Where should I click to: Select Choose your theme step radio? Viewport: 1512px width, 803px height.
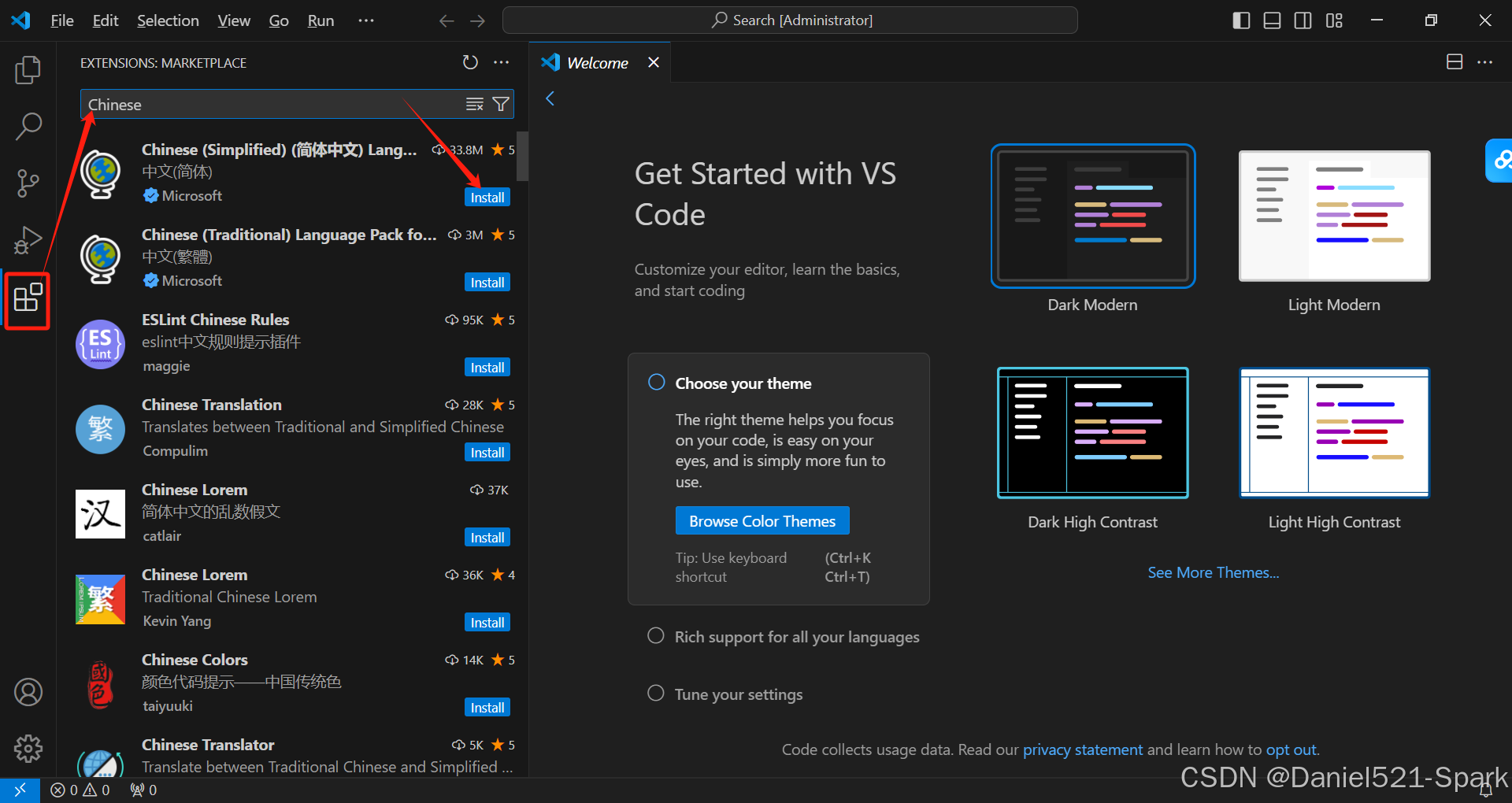[657, 382]
